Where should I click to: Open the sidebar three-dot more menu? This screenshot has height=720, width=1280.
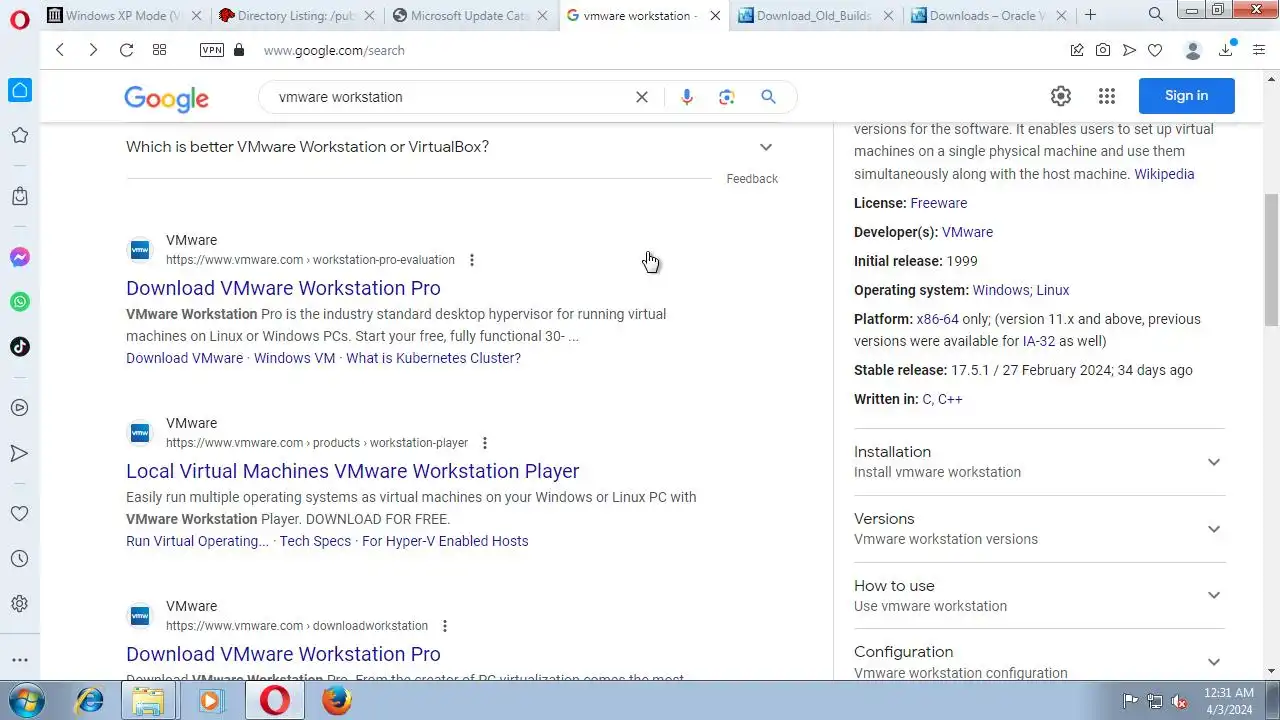pos(20,660)
